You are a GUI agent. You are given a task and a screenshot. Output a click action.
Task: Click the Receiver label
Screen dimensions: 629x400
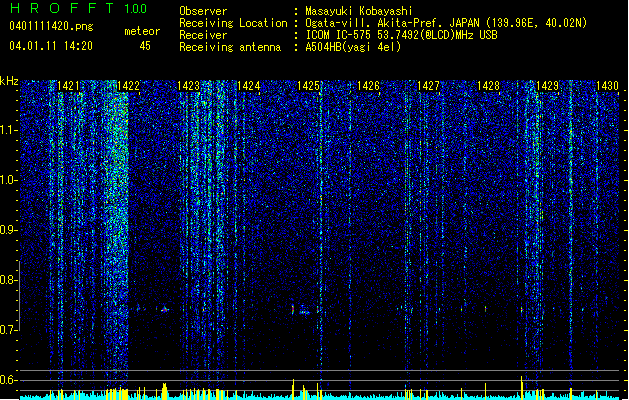pos(203,35)
